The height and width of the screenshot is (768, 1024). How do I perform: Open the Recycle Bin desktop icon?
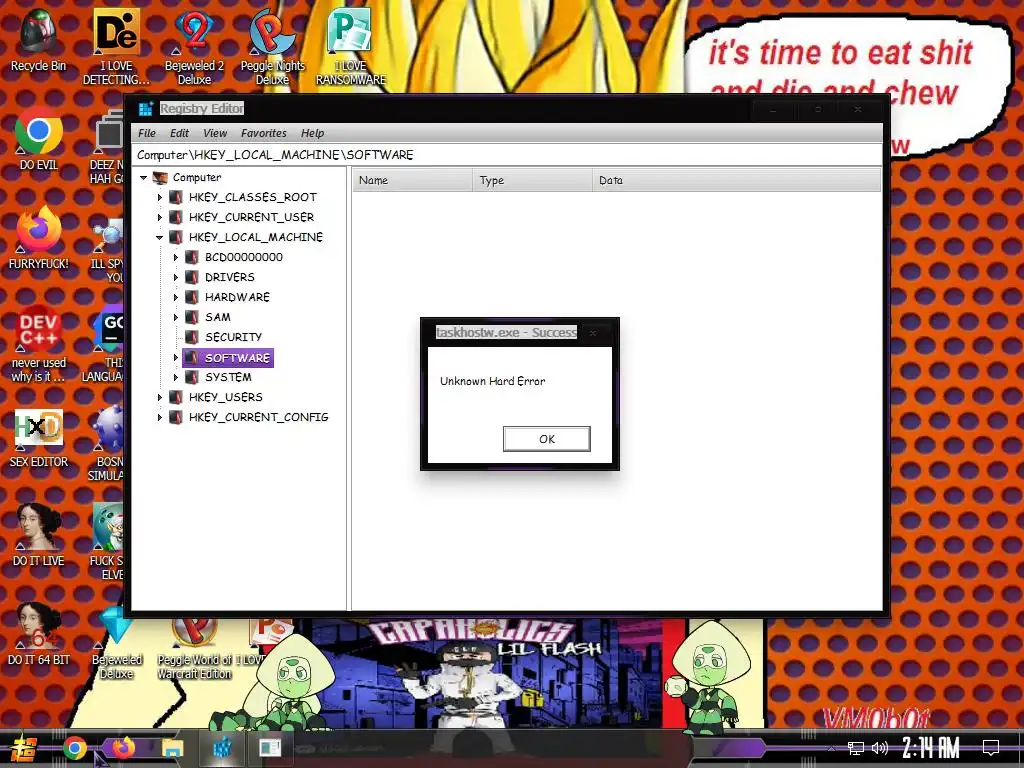tap(39, 40)
